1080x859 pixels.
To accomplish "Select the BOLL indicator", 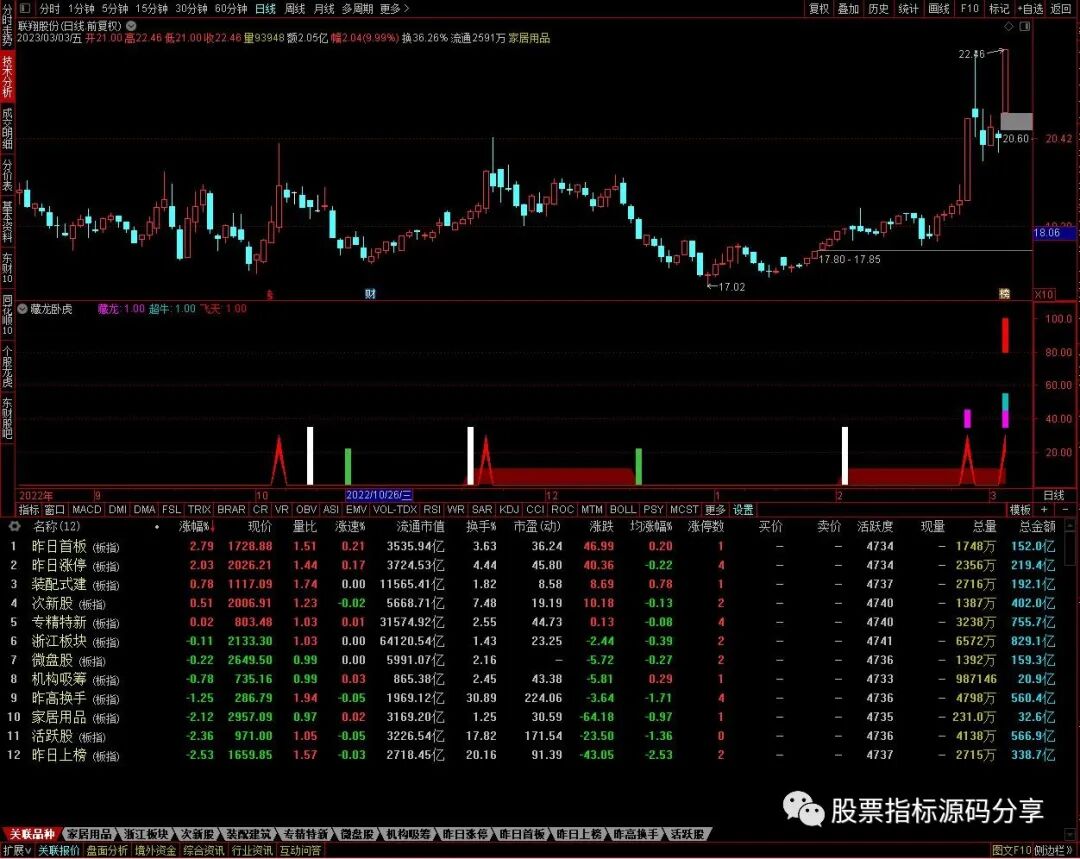I will tap(623, 510).
